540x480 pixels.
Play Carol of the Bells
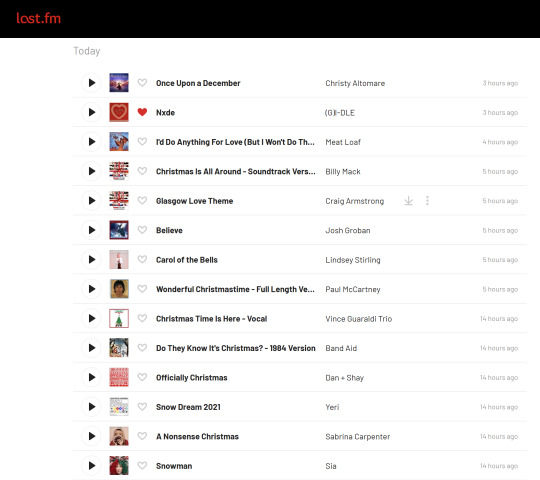tap(91, 259)
